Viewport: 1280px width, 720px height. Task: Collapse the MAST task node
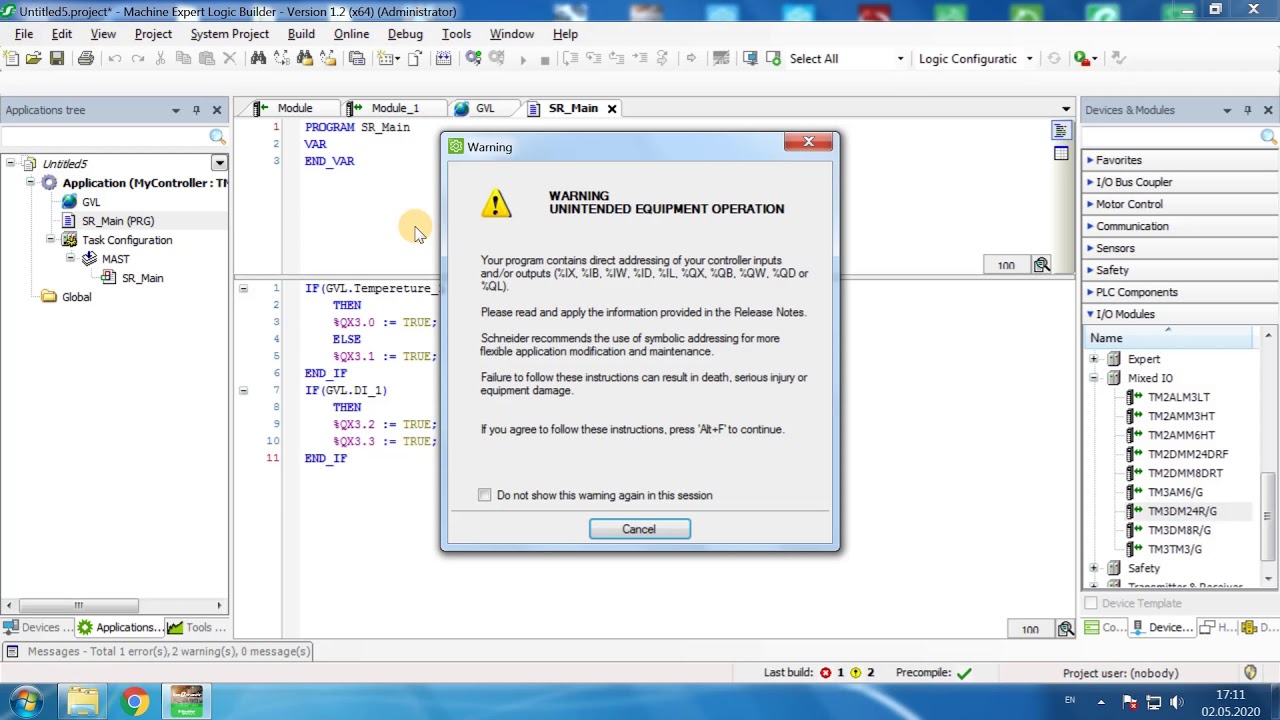pos(71,258)
